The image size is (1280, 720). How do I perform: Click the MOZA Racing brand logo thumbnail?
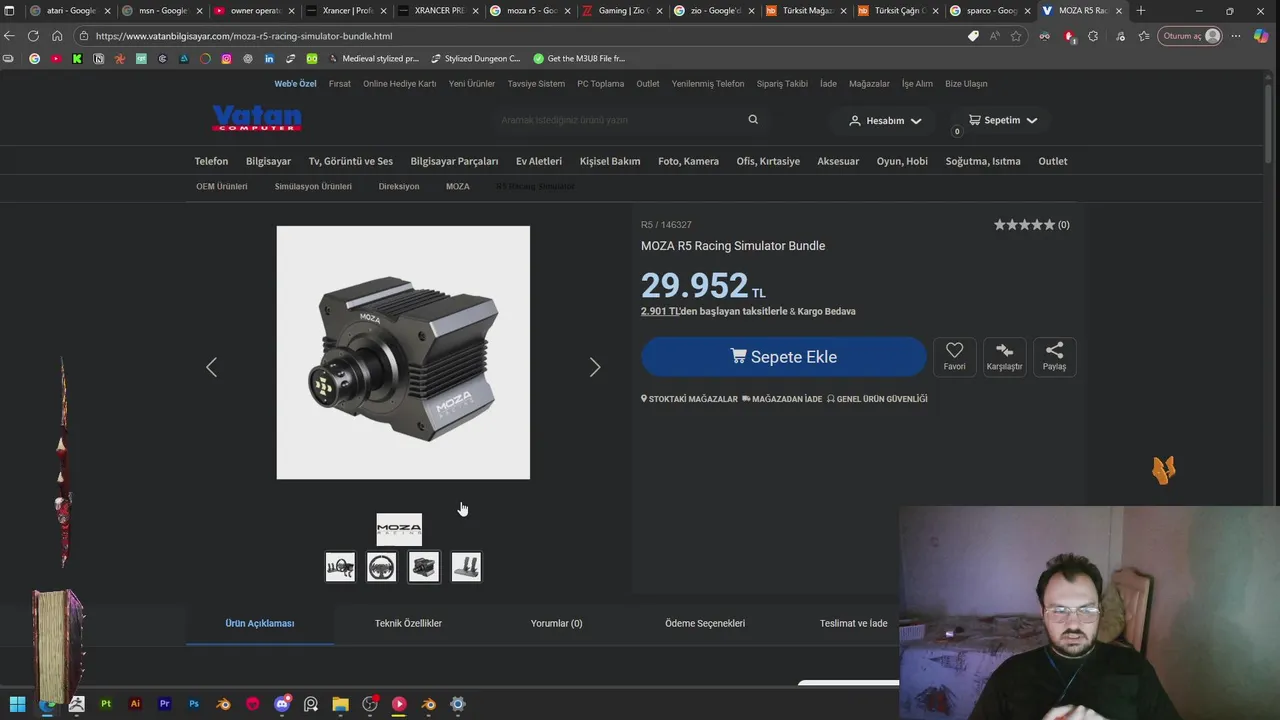[399, 529]
